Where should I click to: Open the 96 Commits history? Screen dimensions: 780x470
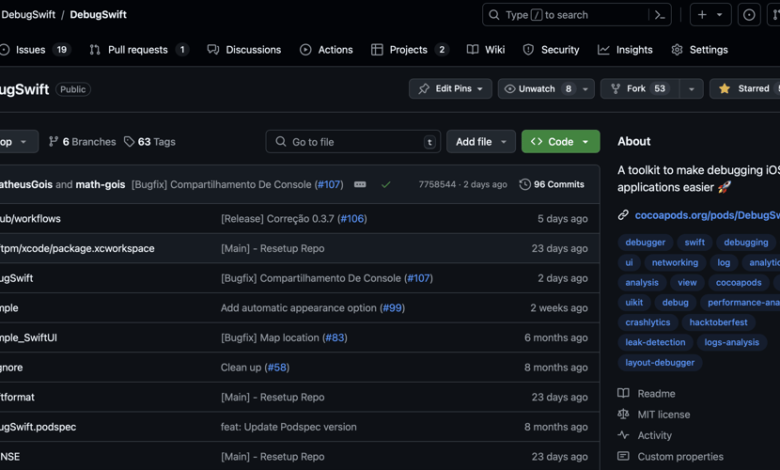[x=552, y=185]
